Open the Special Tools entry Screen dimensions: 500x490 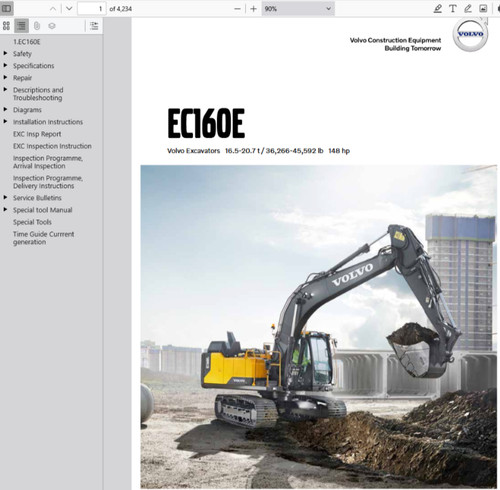(x=32, y=222)
